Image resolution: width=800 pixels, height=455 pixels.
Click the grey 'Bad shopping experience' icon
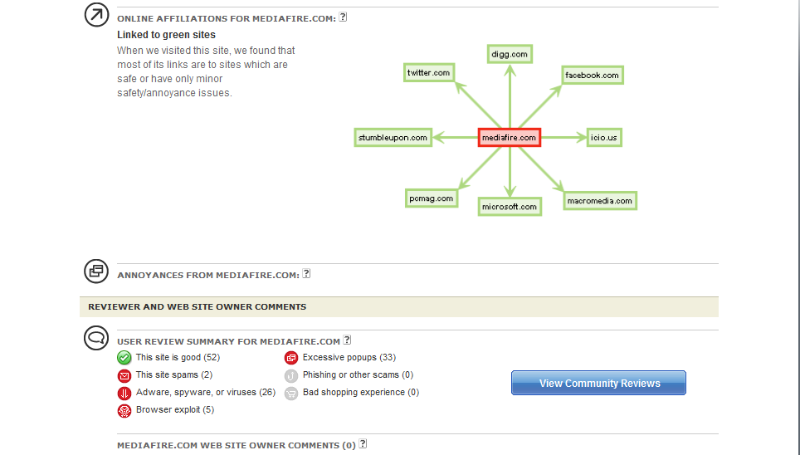click(x=291, y=393)
